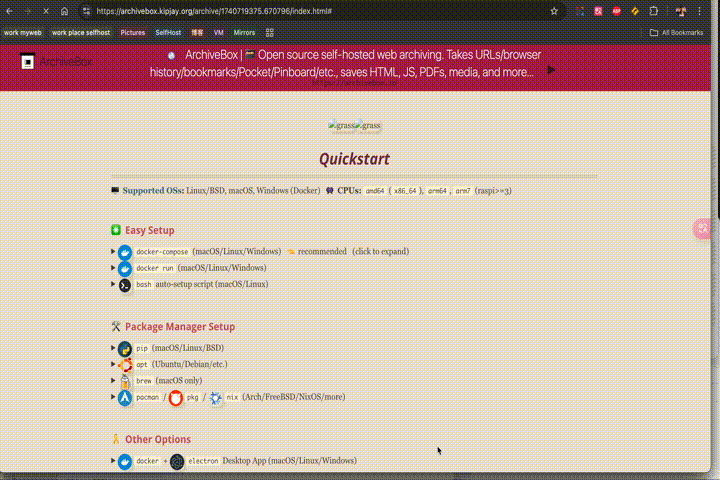Click the Homebrew beer mug icon

[x=125, y=381]
